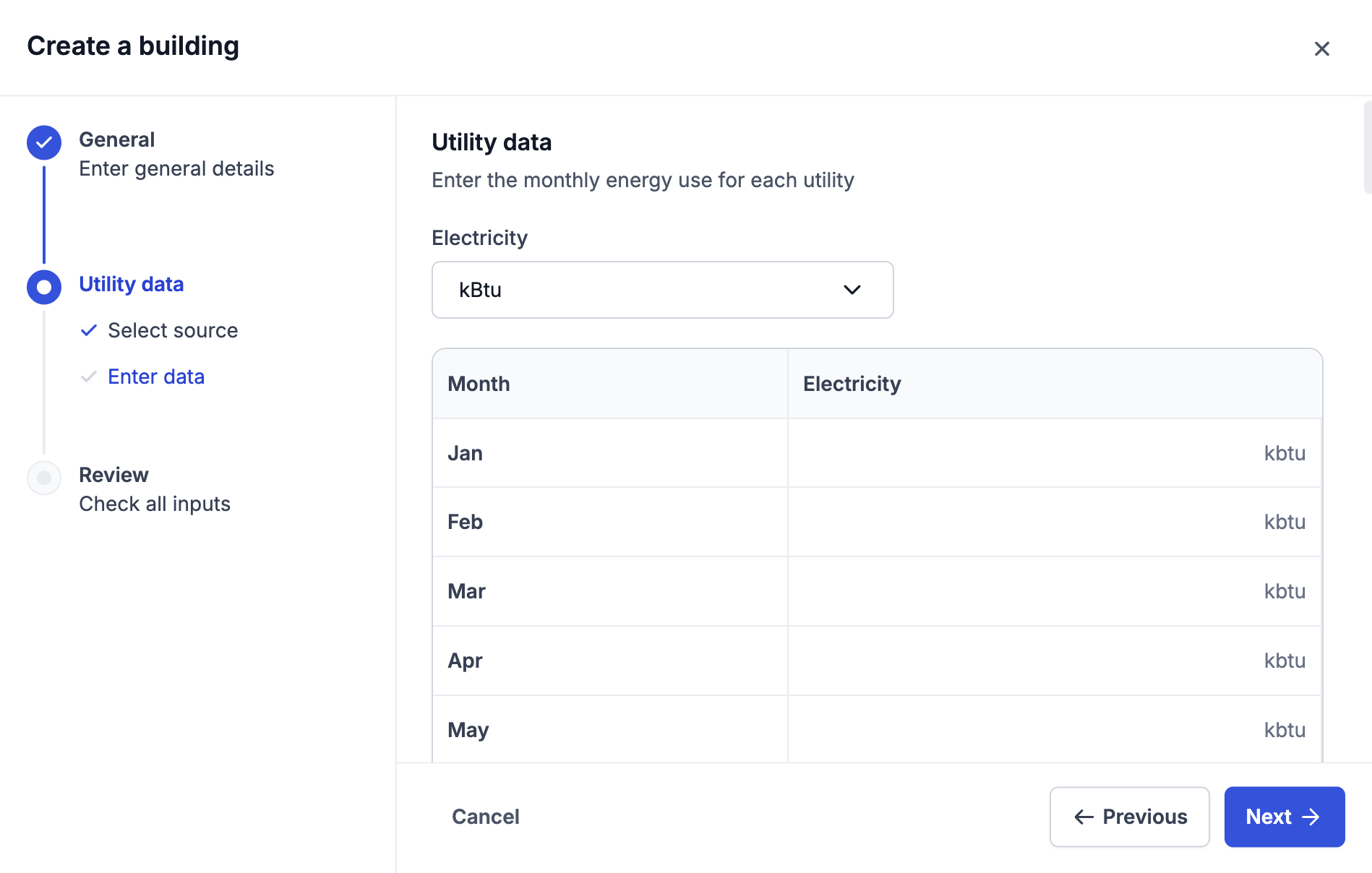Open the Utility data step
This screenshot has width=1372, height=873.
click(131, 284)
